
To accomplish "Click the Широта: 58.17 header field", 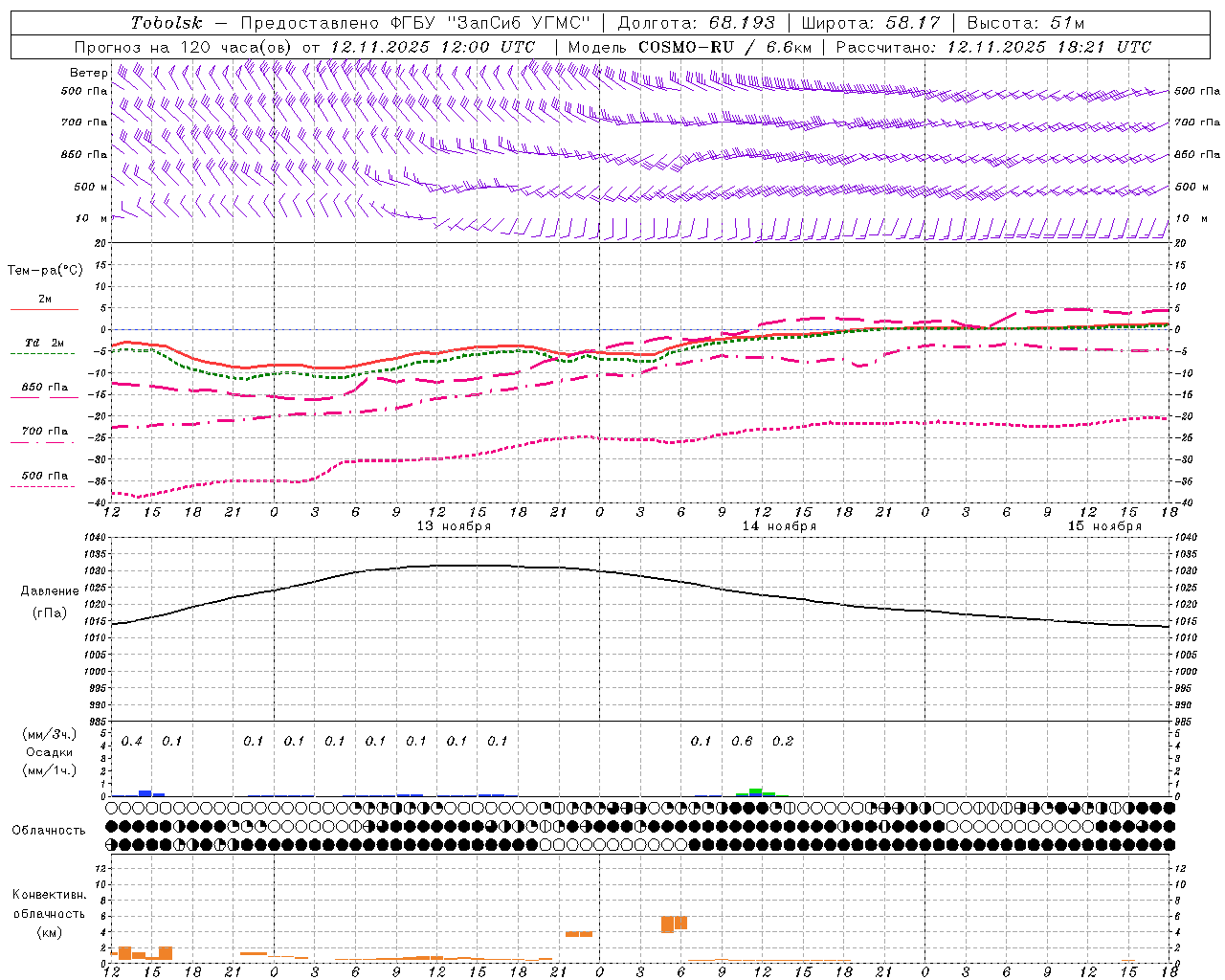I will pyautogui.click(x=871, y=23).
